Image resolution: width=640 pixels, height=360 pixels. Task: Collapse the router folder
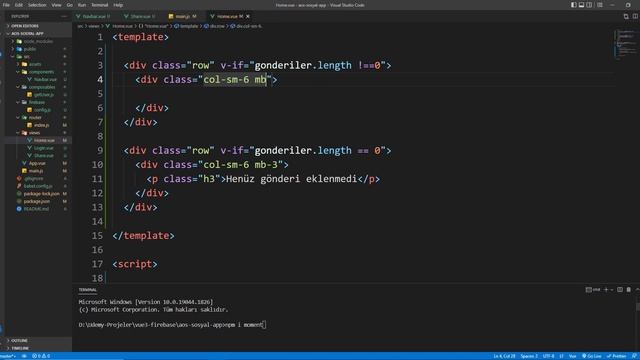(x=35, y=118)
